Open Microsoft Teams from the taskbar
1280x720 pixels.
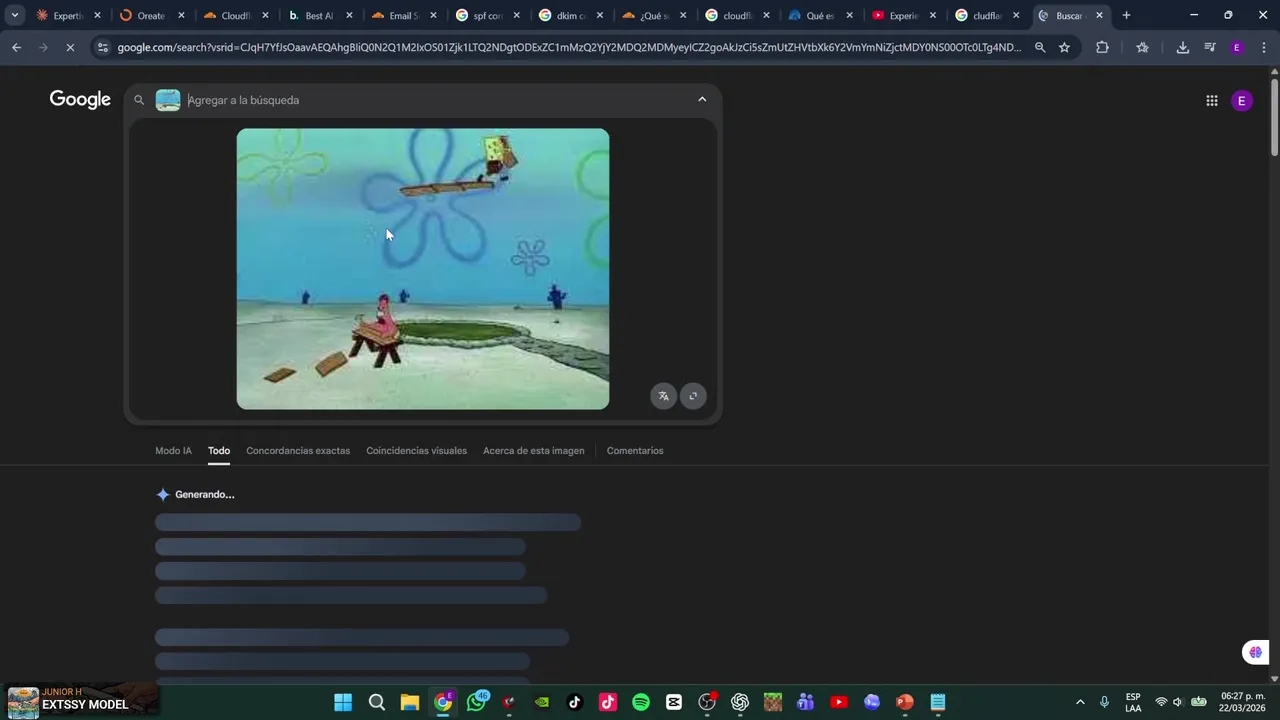[806, 702]
